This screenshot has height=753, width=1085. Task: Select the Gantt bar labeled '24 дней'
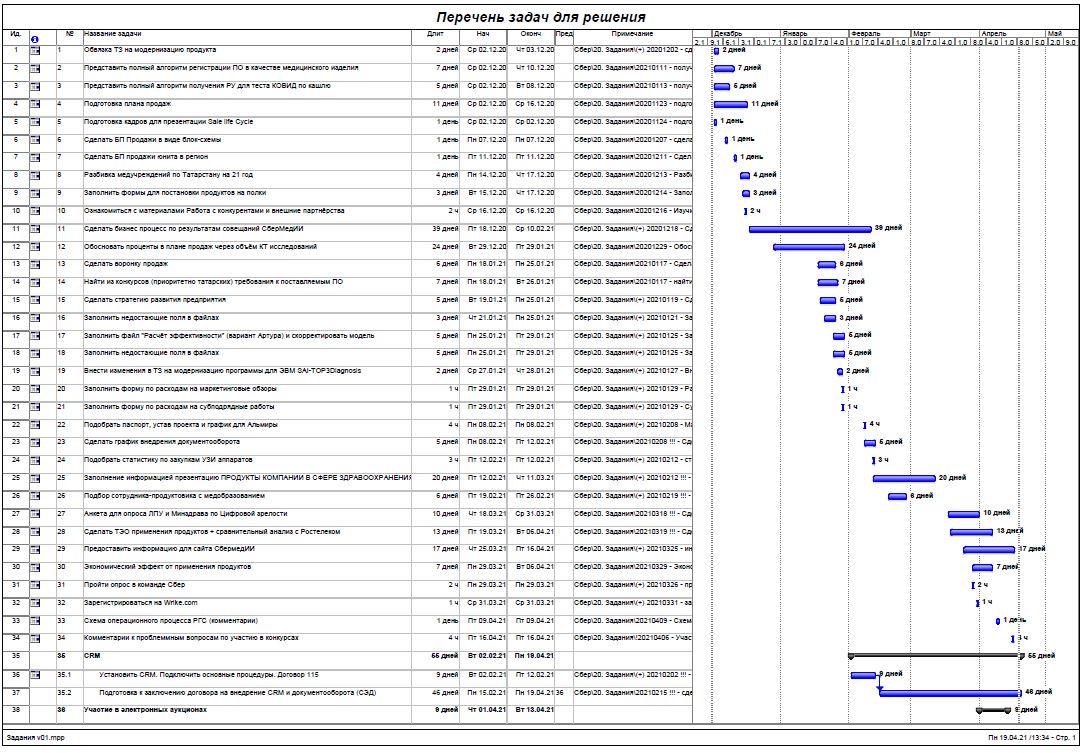[809, 247]
